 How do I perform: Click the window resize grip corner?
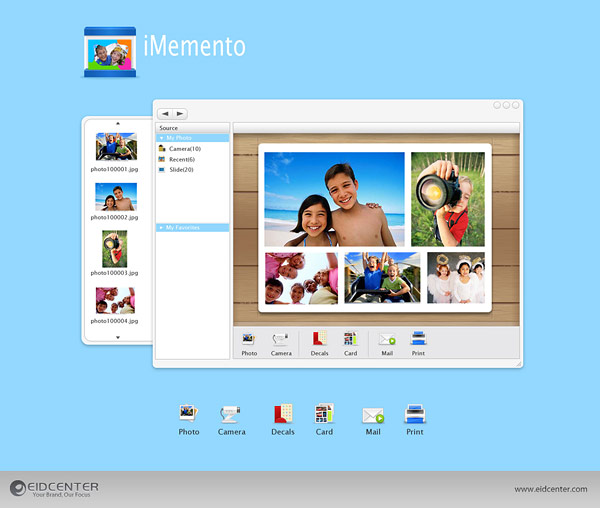[x=518, y=364]
